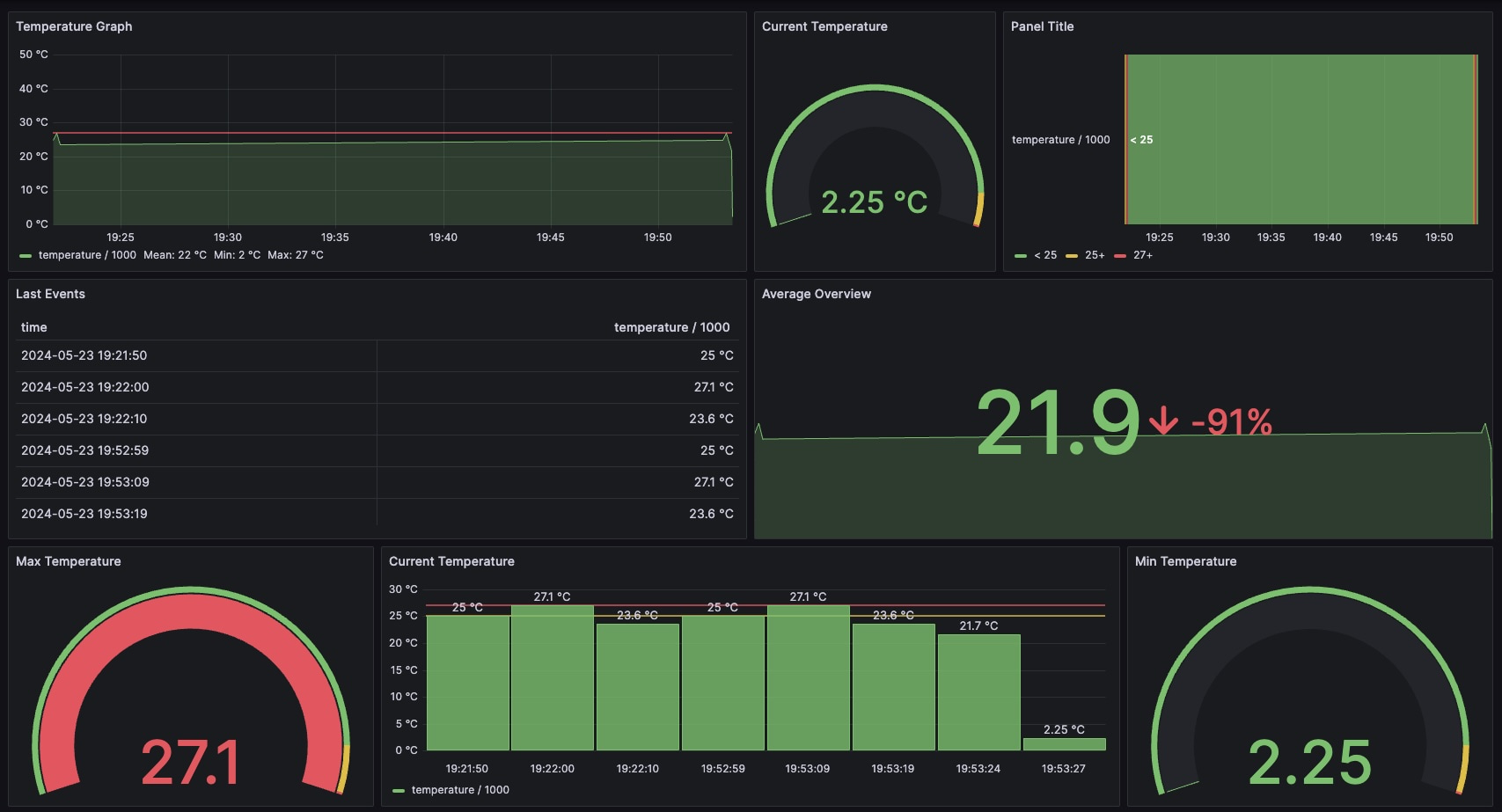Click the -91% change indicator in Average Overview

(x=1232, y=422)
